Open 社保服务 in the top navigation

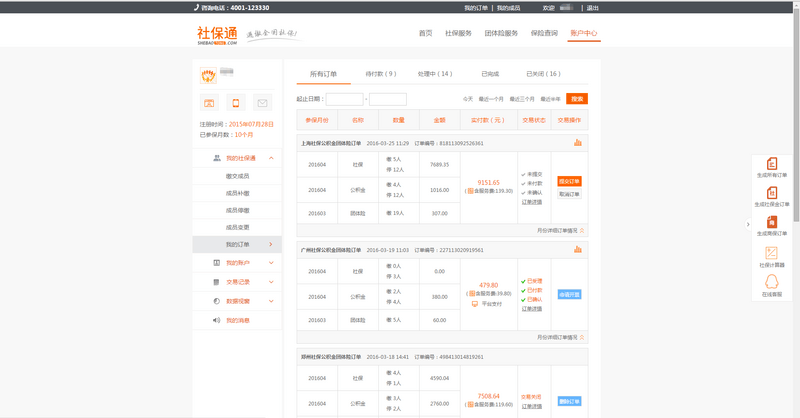pyautogui.click(x=458, y=33)
